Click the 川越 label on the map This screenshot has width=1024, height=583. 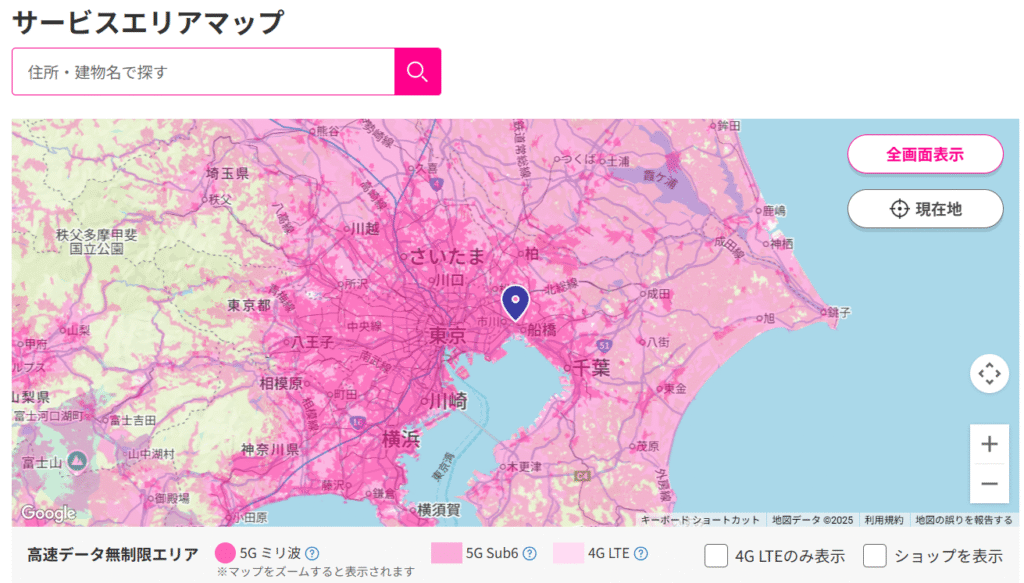tap(365, 228)
